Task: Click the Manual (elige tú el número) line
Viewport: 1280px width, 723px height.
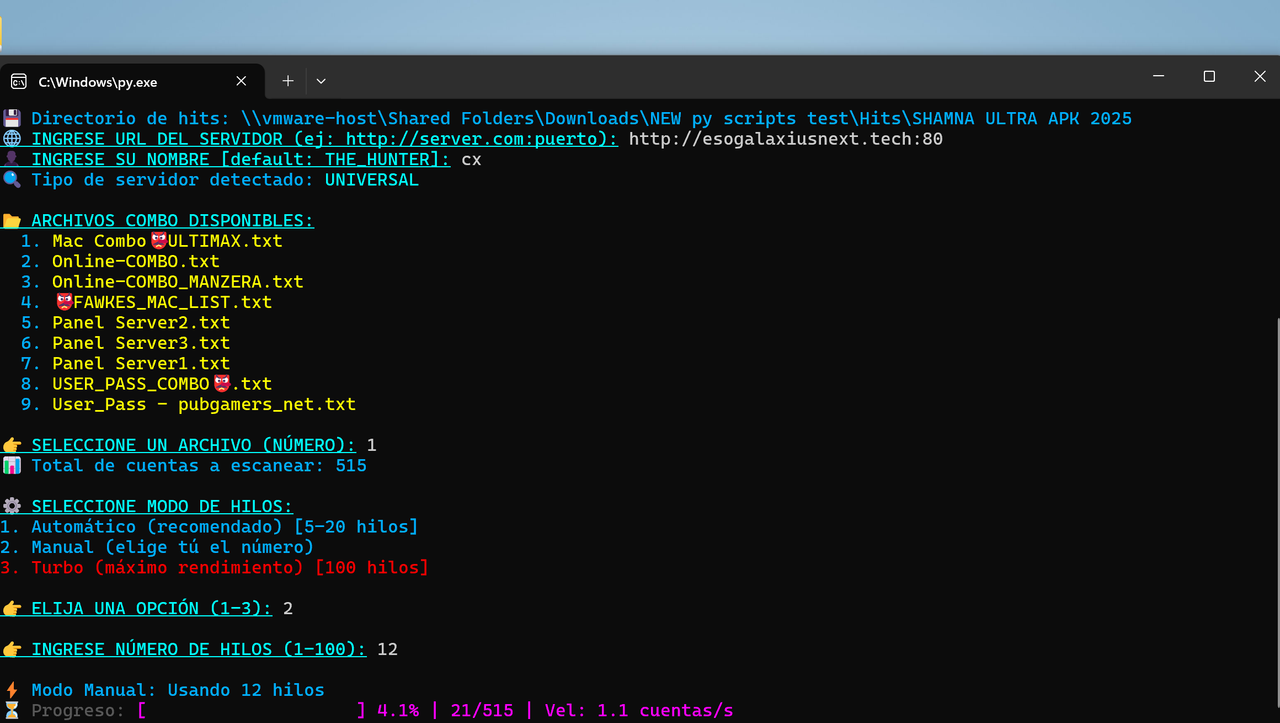Action: tap(157, 547)
